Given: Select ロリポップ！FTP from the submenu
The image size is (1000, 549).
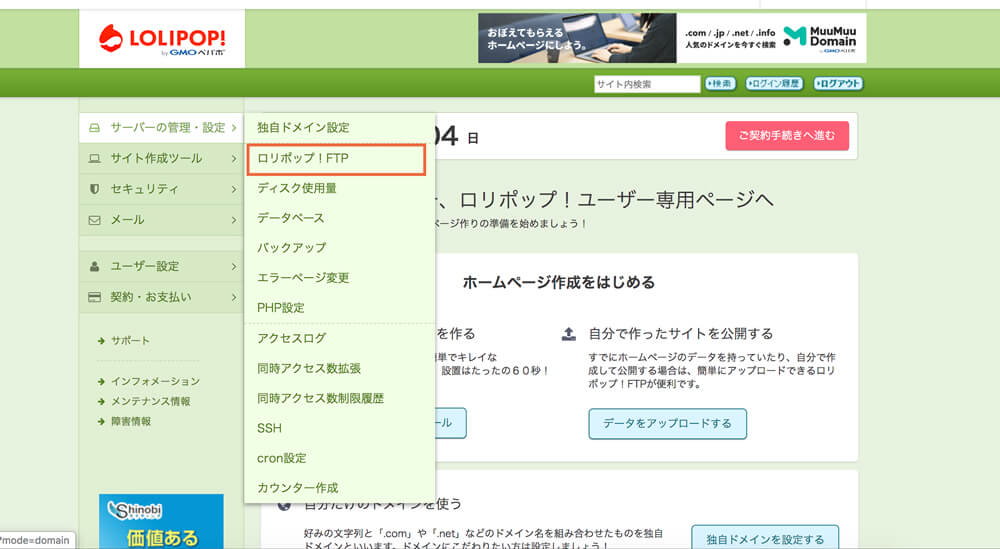Looking at the screenshot, I should (336, 159).
